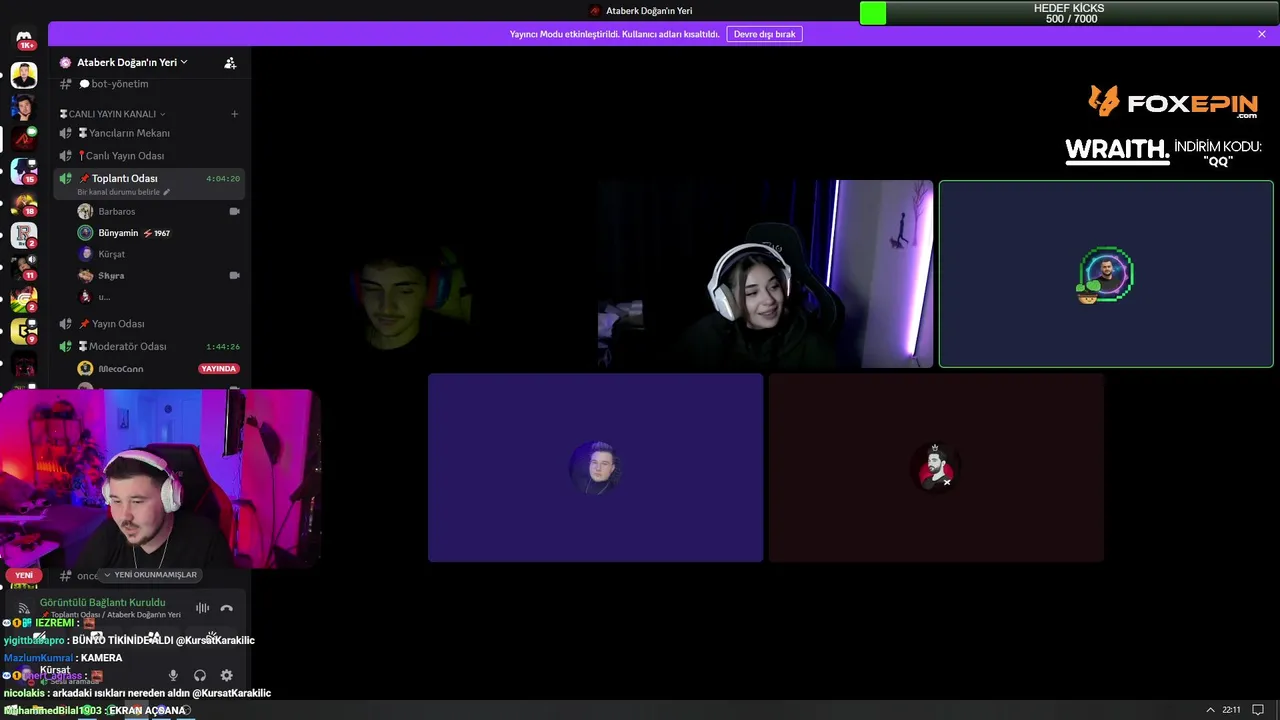The width and height of the screenshot is (1280, 720).
Task: Click Bünyamin's avatar in Toplantı Odası
Action: [86, 233]
